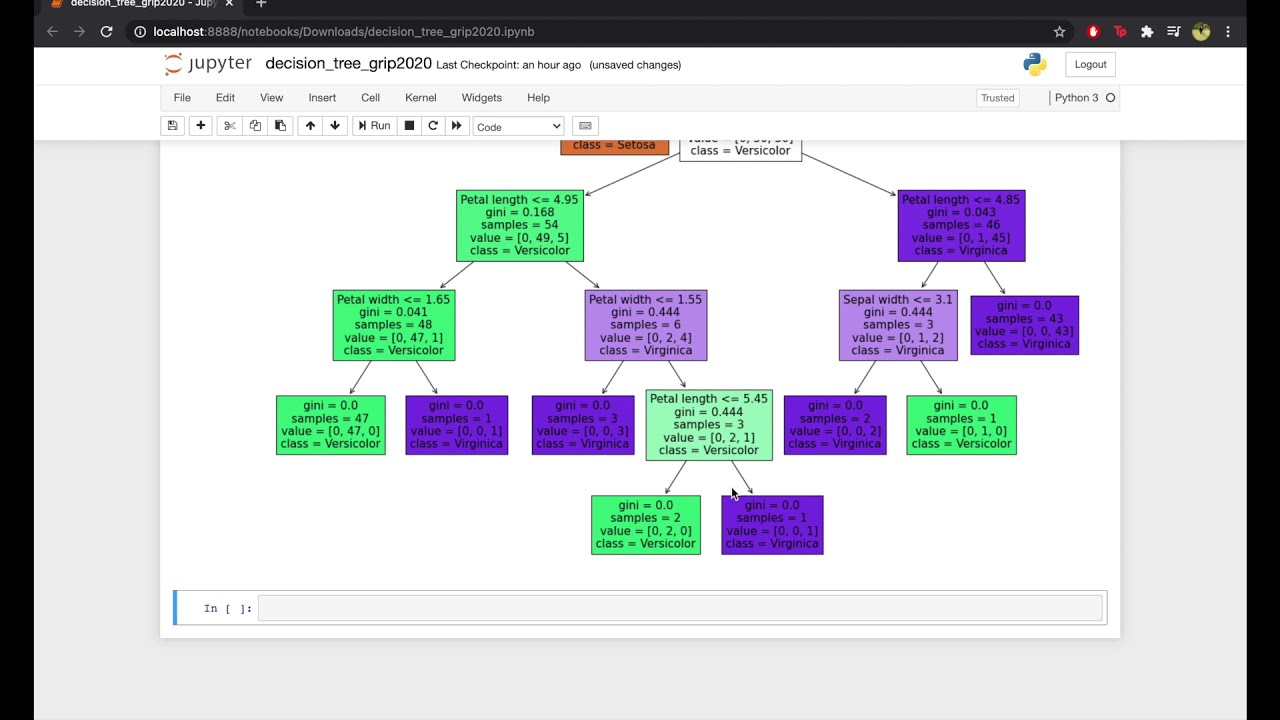Click the kernel idle circle indicator
Screen dimensions: 1280x720
1110,98
